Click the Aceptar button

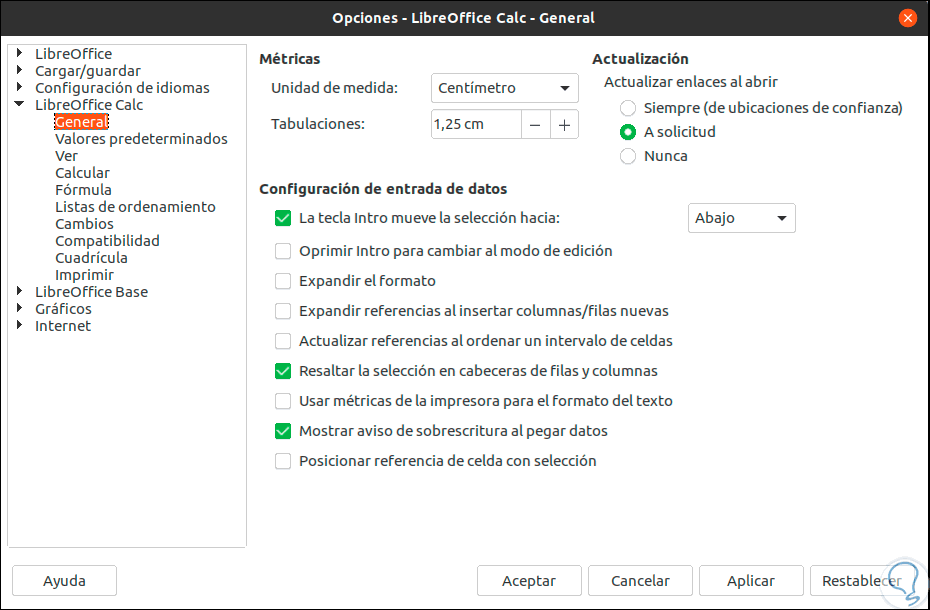529,581
